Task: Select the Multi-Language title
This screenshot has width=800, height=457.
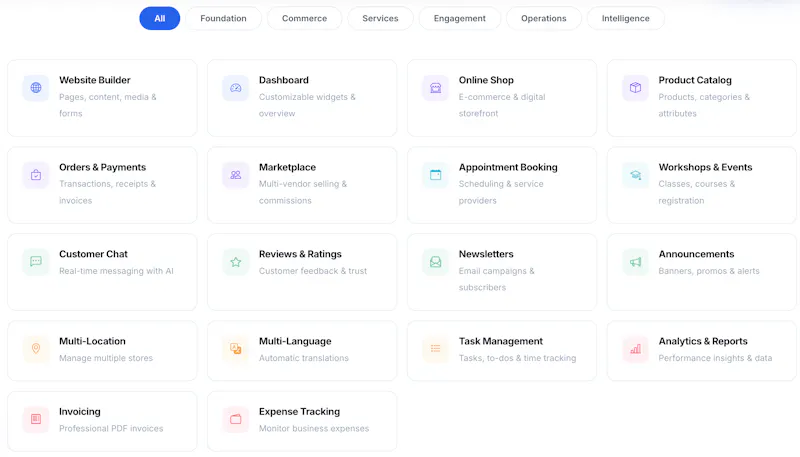Action: [x=295, y=341]
